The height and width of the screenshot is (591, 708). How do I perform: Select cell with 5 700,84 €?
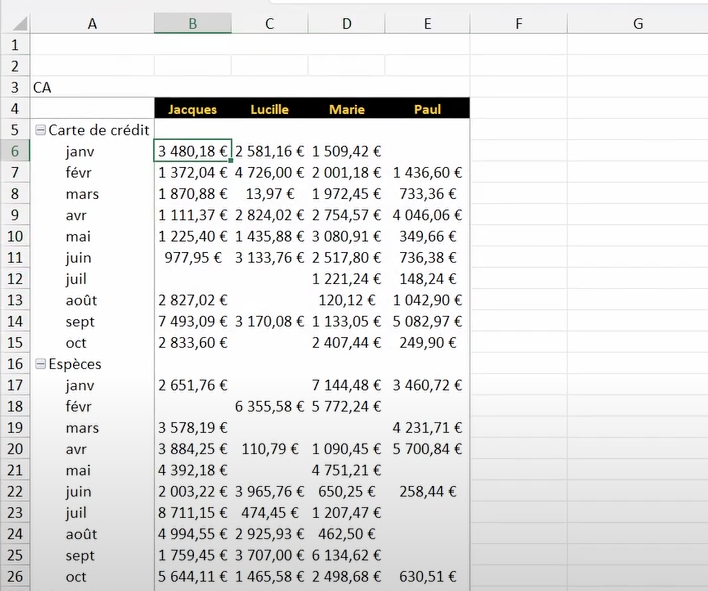click(x=427, y=449)
